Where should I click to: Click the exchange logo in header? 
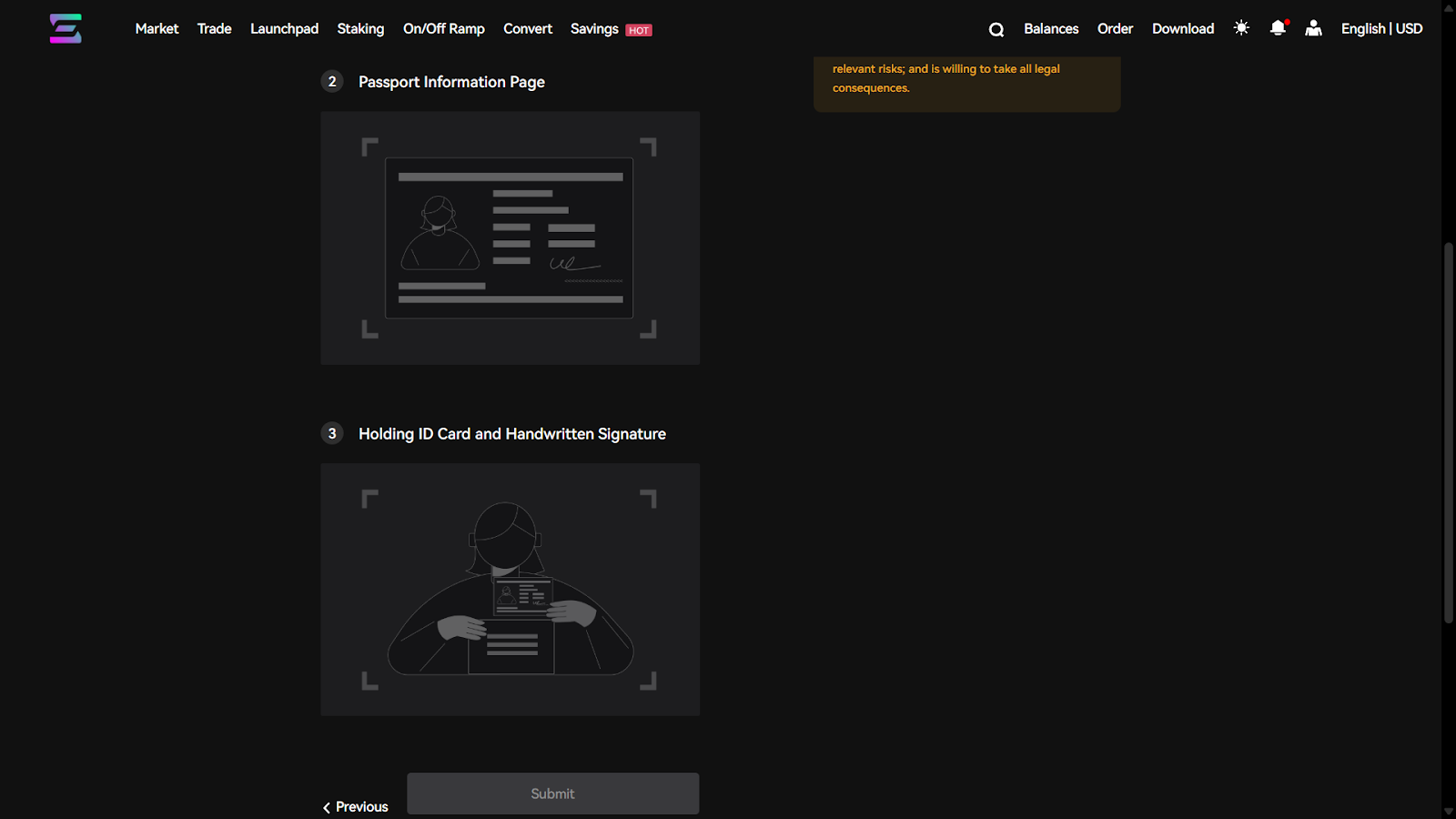tap(66, 28)
